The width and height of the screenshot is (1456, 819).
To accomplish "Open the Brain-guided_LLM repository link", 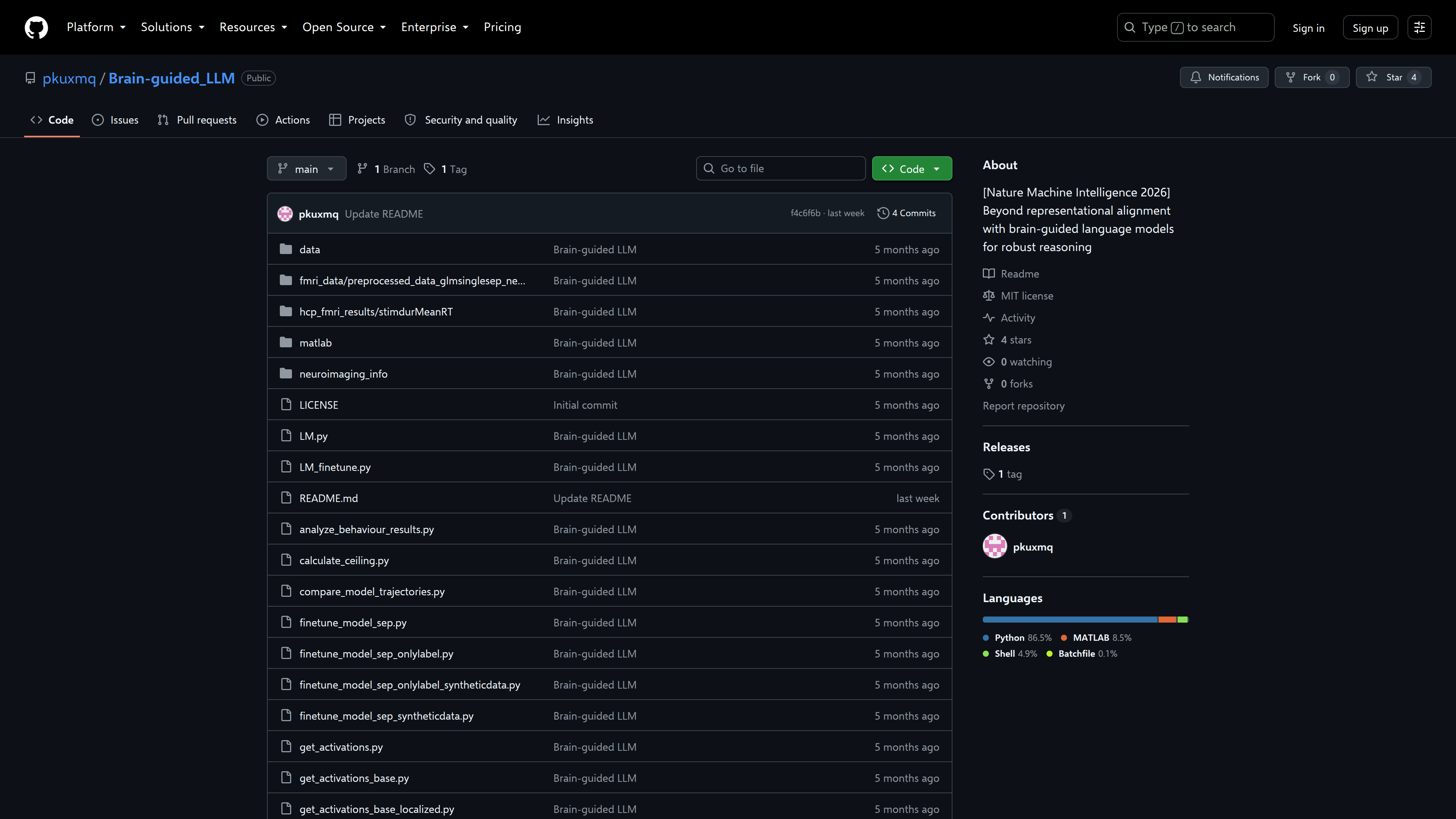I will click(171, 78).
